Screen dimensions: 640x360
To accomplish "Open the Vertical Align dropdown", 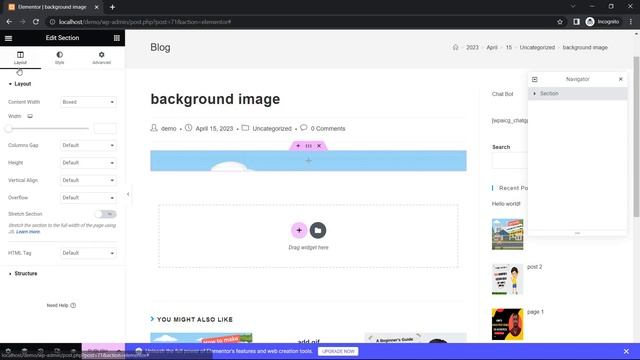I will (88, 180).
